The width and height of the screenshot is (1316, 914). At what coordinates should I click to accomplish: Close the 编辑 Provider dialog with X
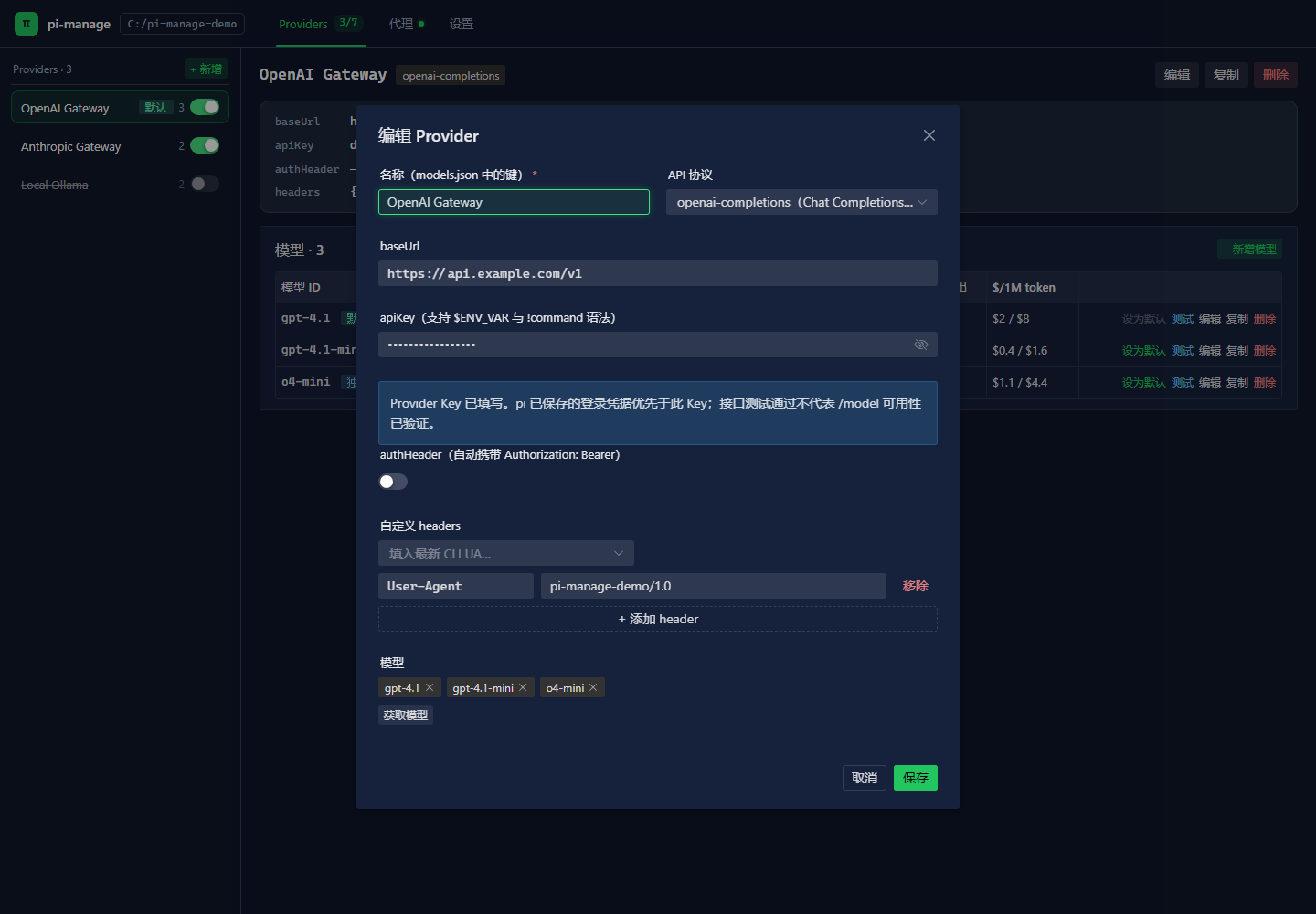[x=929, y=135]
